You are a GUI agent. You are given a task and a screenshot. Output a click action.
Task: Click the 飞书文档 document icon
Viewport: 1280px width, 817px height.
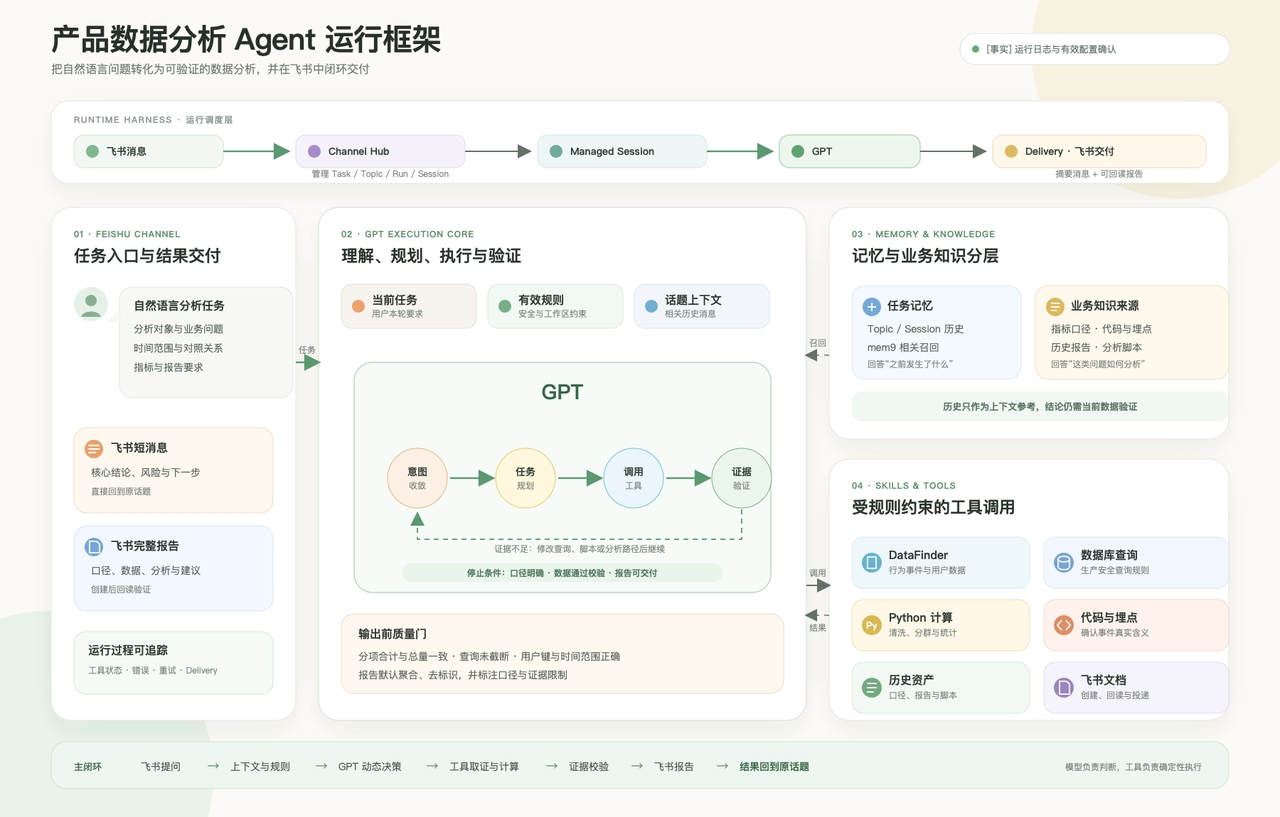pos(1063,687)
